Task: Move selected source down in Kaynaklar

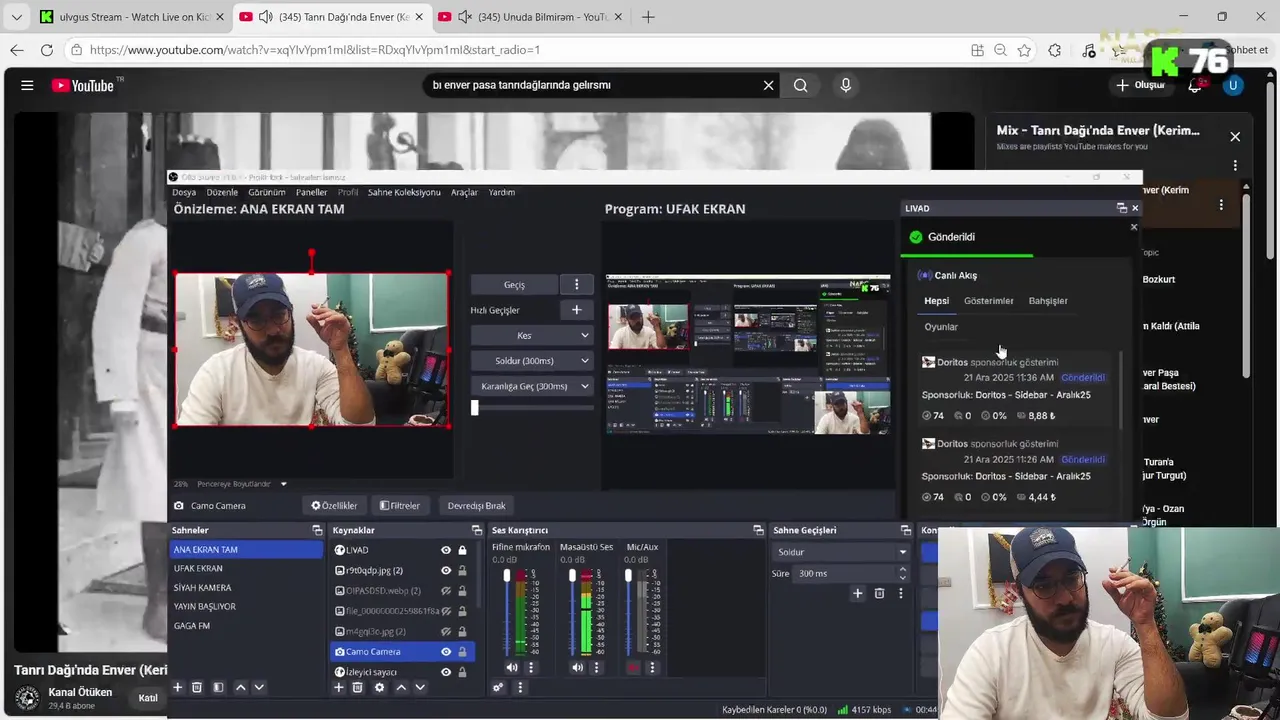Action: pos(420,687)
